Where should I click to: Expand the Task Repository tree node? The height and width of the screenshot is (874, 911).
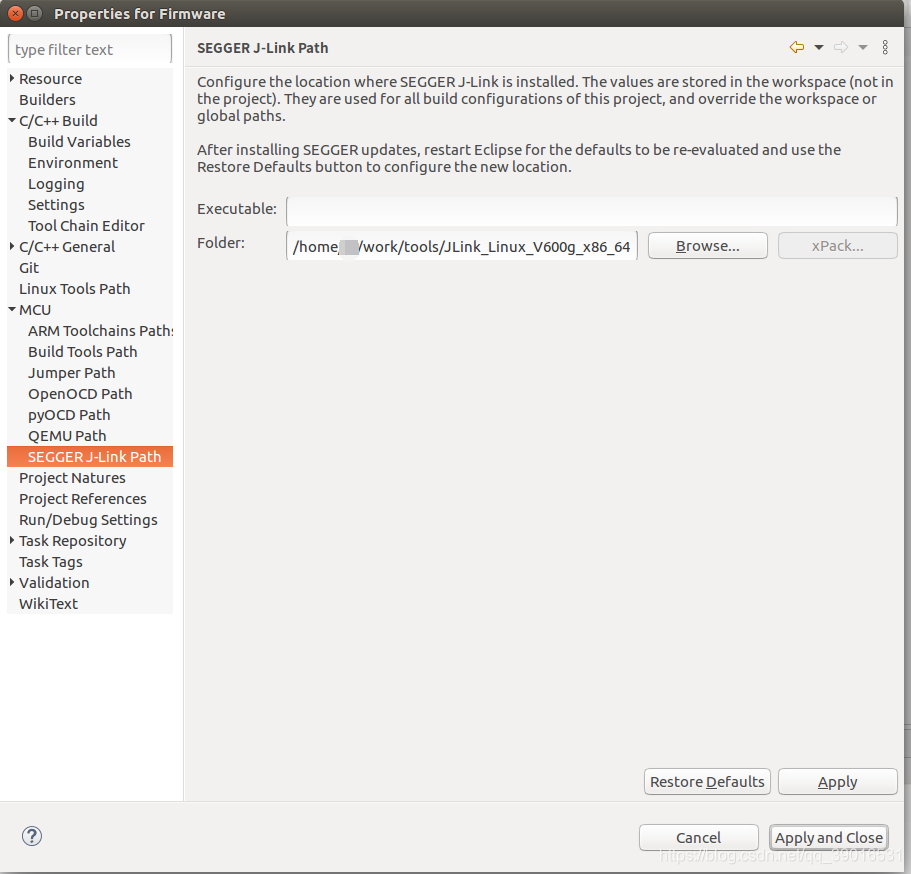coord(12,540)
